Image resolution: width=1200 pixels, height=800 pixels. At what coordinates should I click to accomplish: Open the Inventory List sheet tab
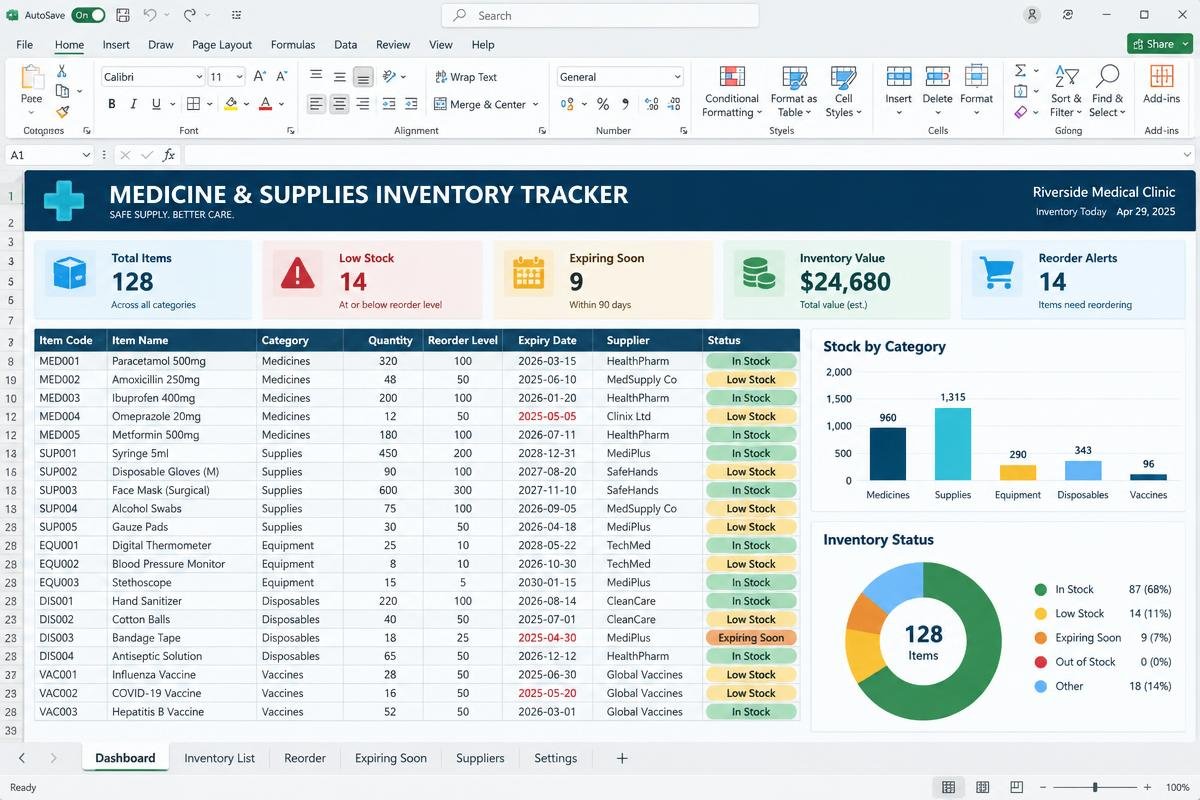(x=220, y=758)
